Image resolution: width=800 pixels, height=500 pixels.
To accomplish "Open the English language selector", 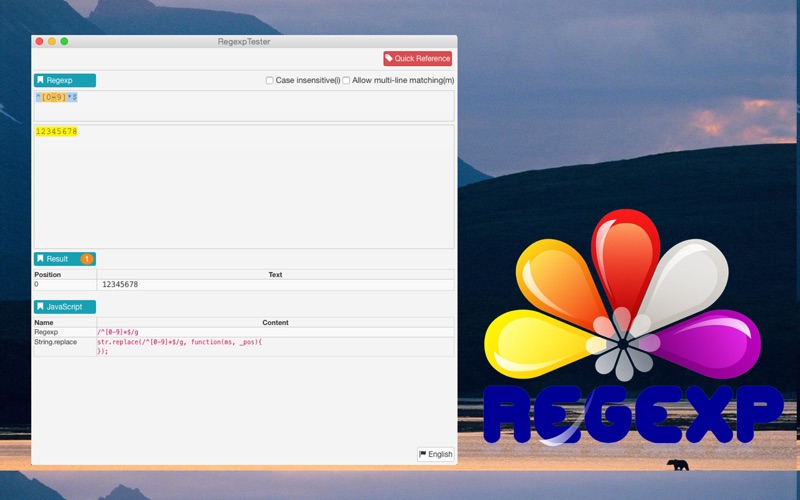I will tap(435, 454).
